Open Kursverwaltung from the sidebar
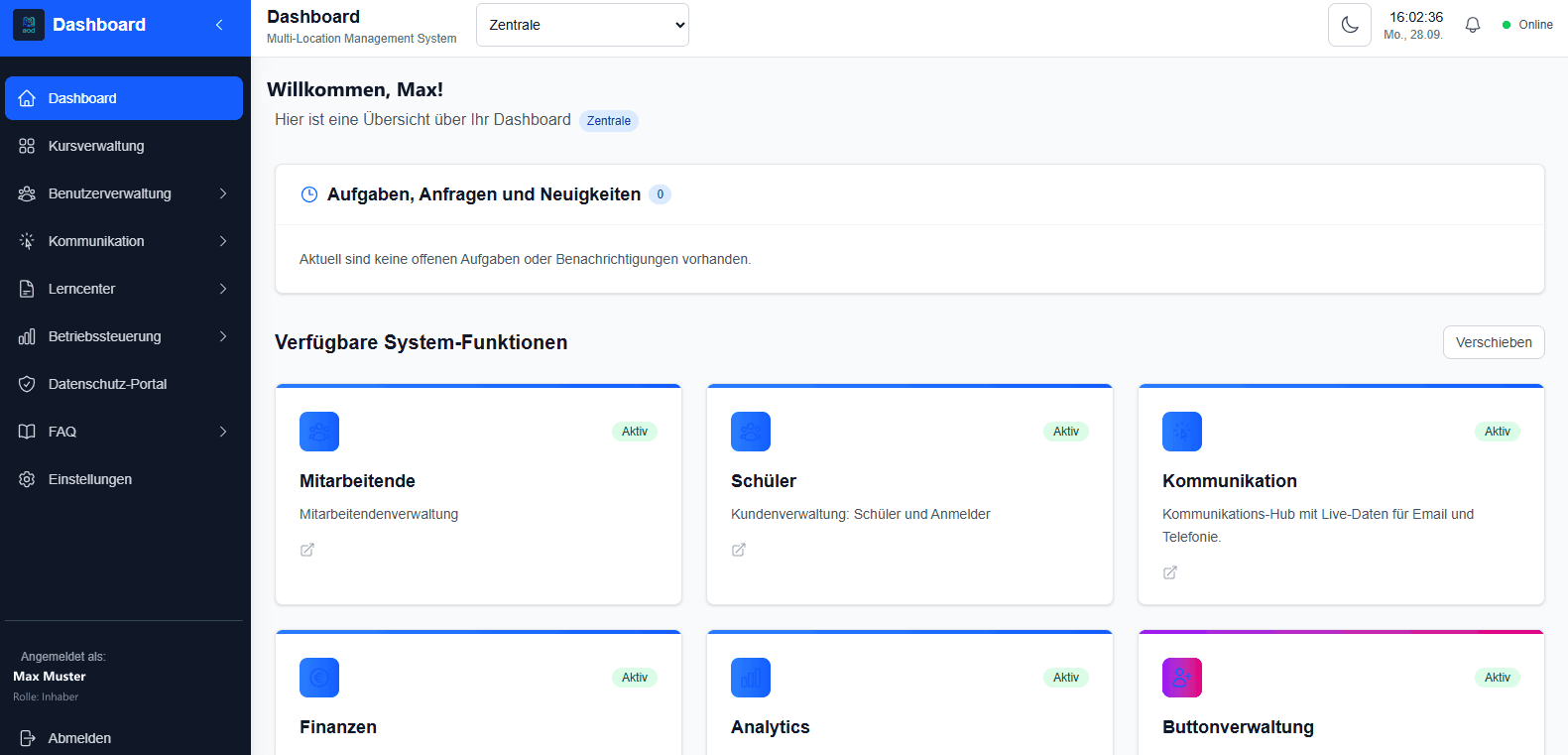Image resolution: width=1568 pixels, height=755 pixels. pyautogui.click(x=124, y=146)
